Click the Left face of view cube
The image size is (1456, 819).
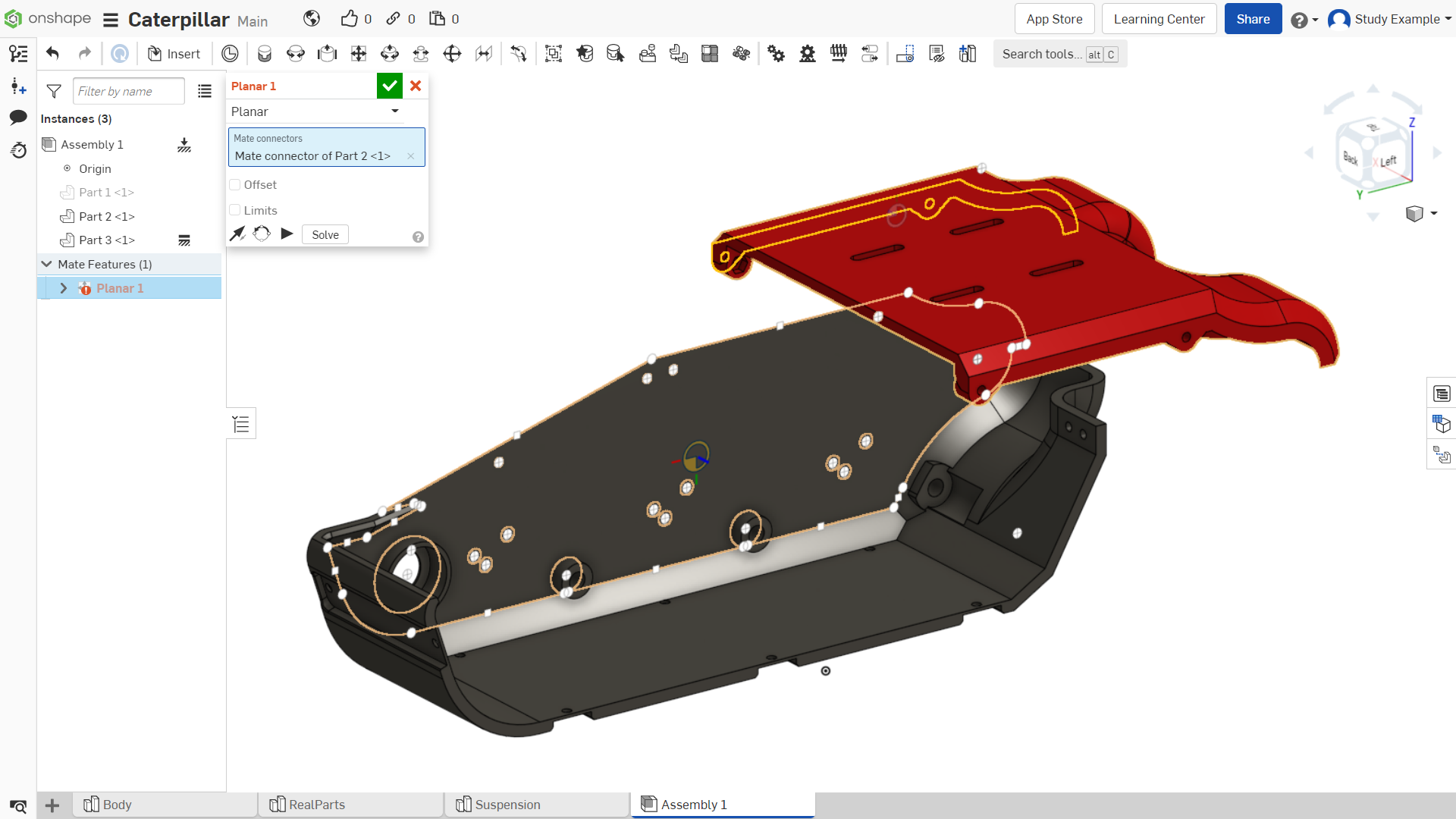click(x=1389, y=161)
